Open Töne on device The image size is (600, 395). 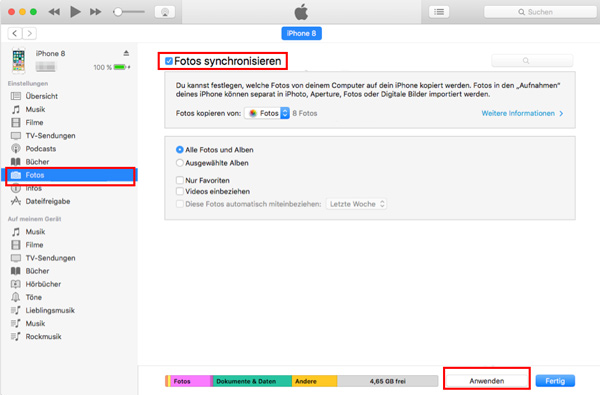pos(33,297)
